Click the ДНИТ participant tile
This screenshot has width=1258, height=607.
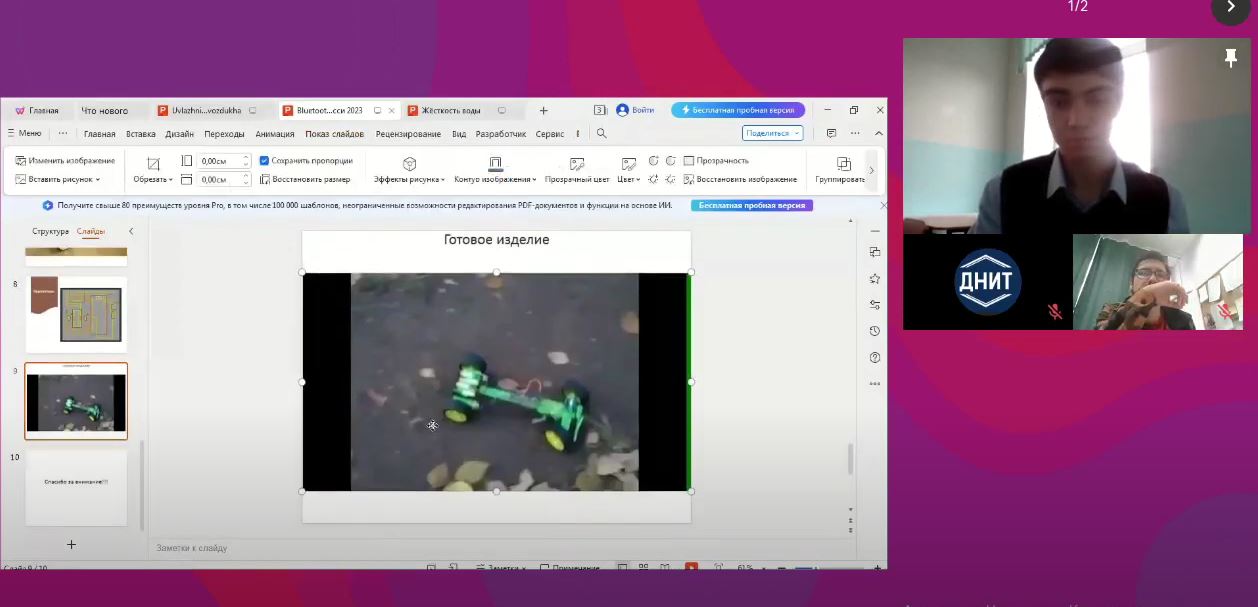pos(988,282)
